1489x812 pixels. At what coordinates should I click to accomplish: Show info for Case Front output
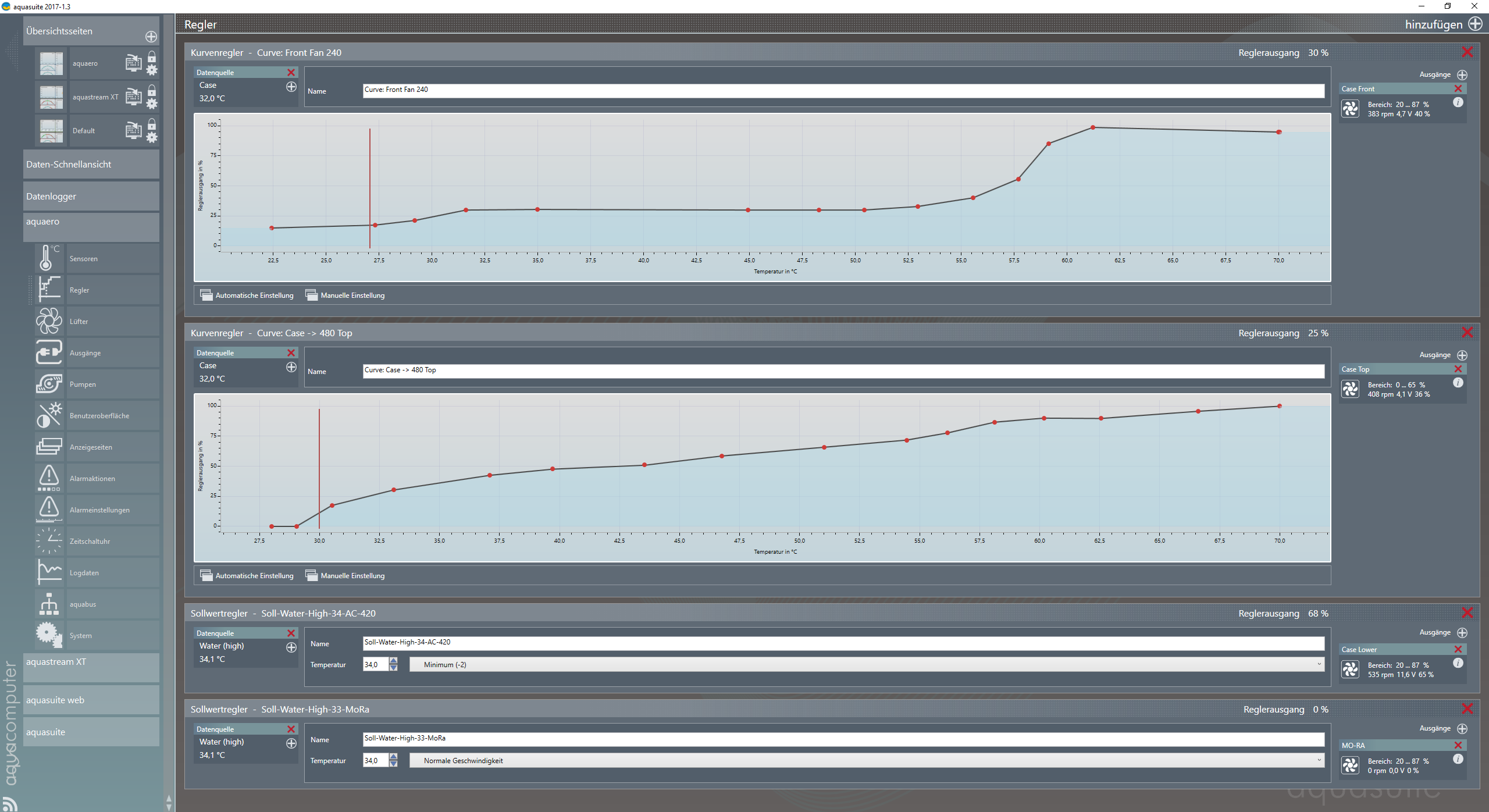click(1458, 102)
